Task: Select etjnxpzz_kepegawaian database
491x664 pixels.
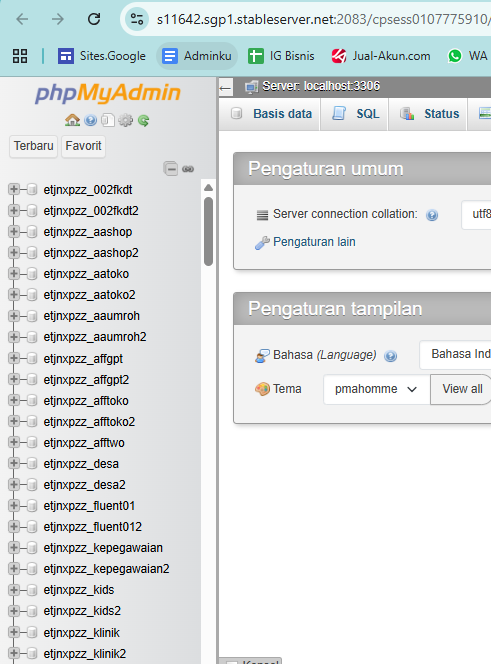Action: (103, 548)
